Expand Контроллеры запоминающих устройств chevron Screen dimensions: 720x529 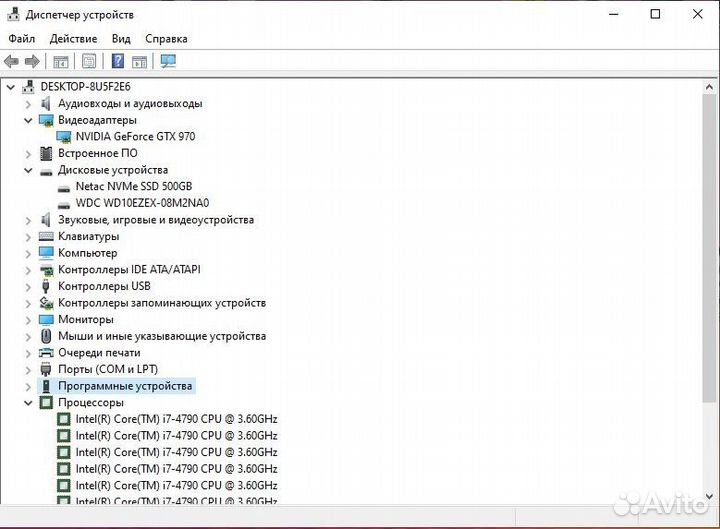[28, 304]
